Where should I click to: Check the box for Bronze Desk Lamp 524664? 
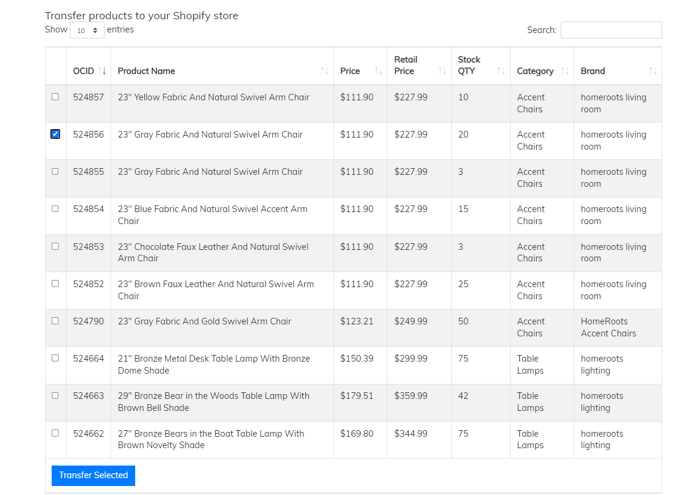[x=55, y=358]
